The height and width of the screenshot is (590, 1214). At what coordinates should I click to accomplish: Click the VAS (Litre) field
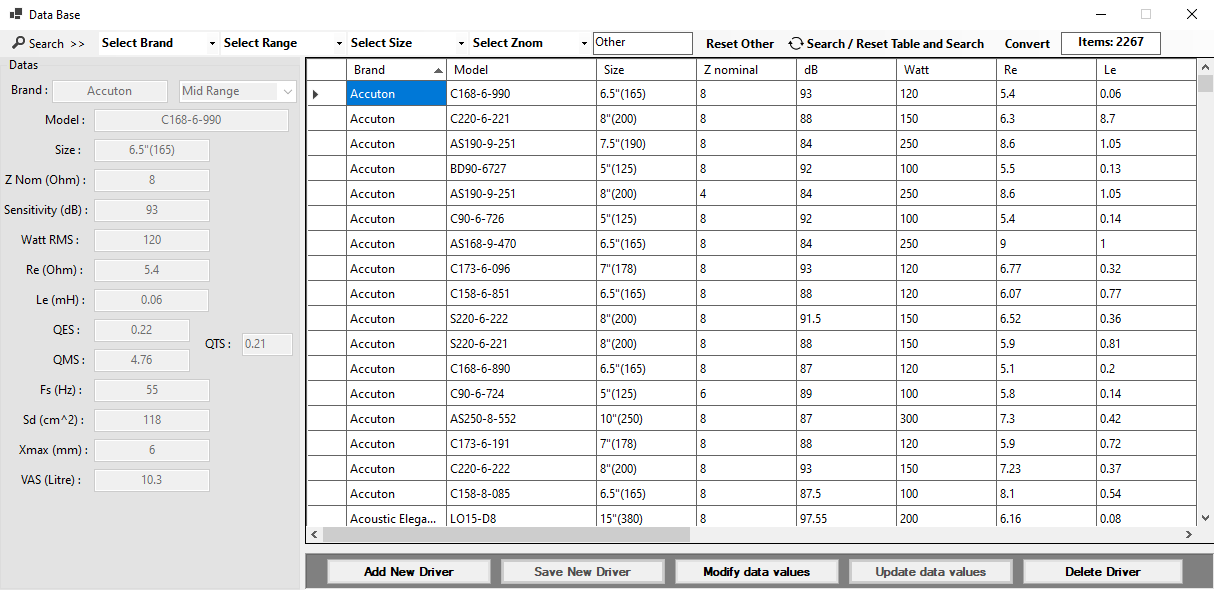[152, 480]
